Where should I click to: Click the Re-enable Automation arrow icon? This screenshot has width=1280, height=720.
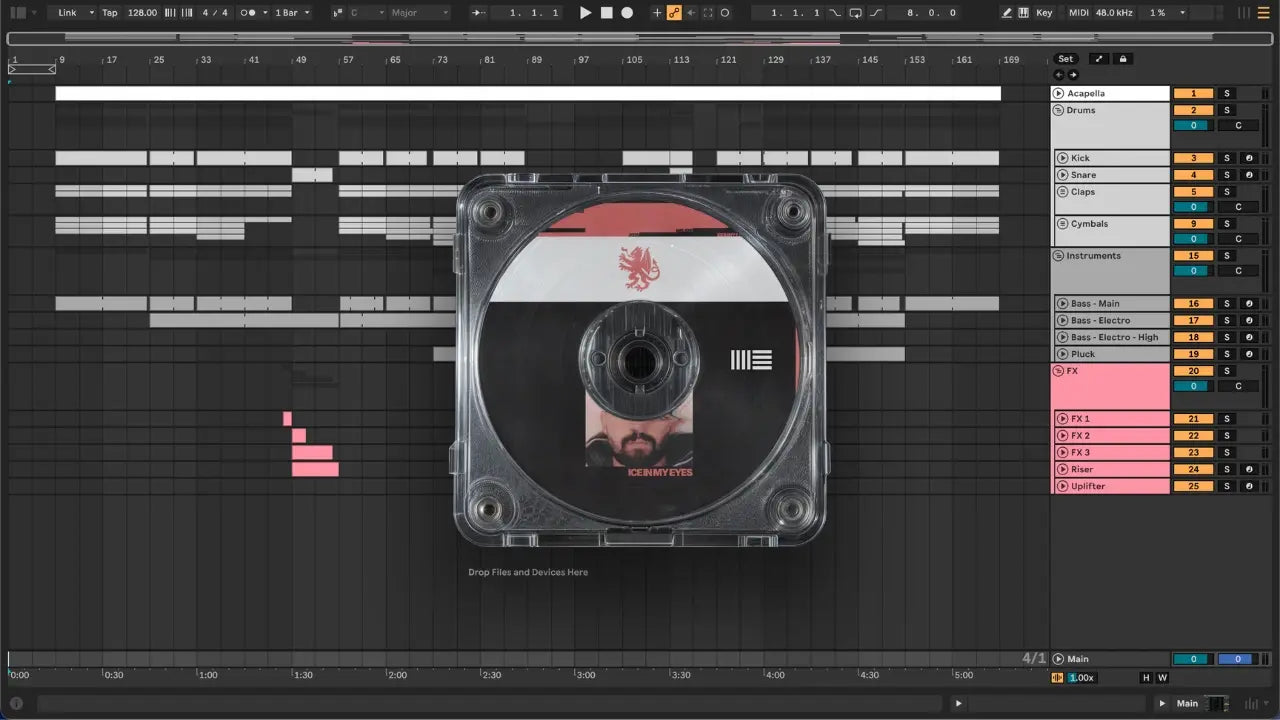(x=691, y=13)
